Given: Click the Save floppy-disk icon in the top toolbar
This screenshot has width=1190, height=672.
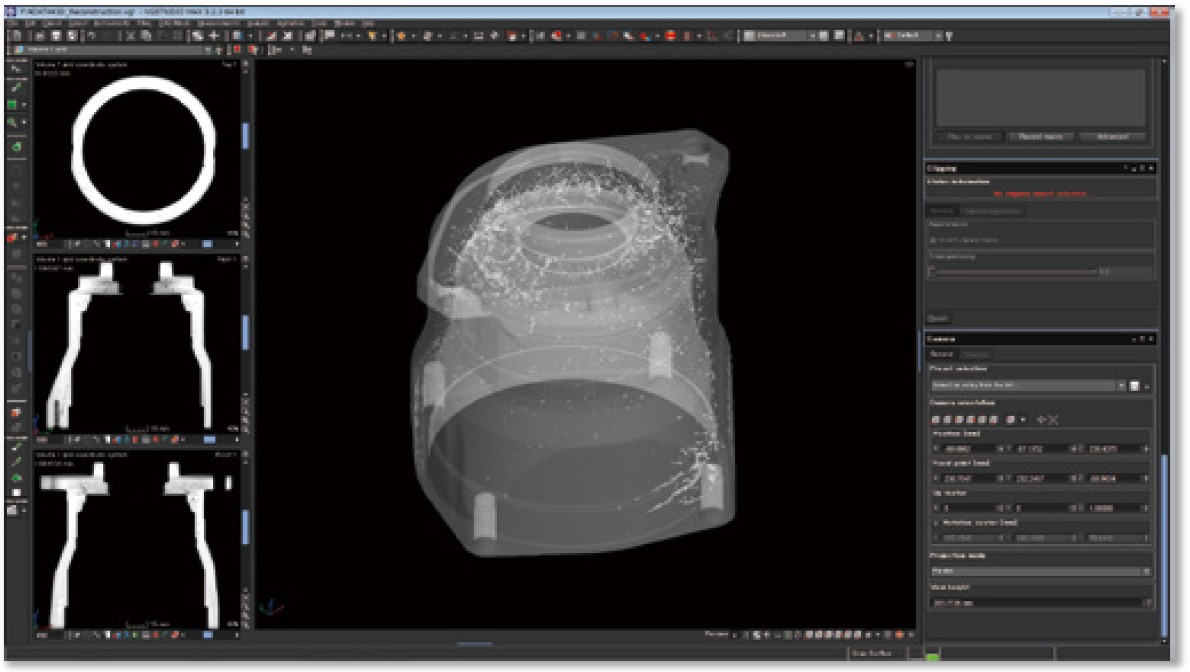Looking at the screenshot, I should (x=55, y=36).
